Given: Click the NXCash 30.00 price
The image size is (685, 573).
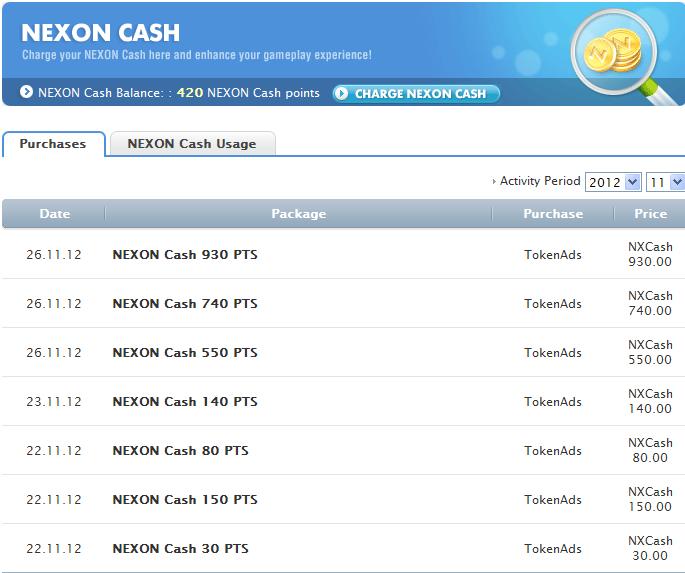Looking at the screenshot, I should point(650,548).
